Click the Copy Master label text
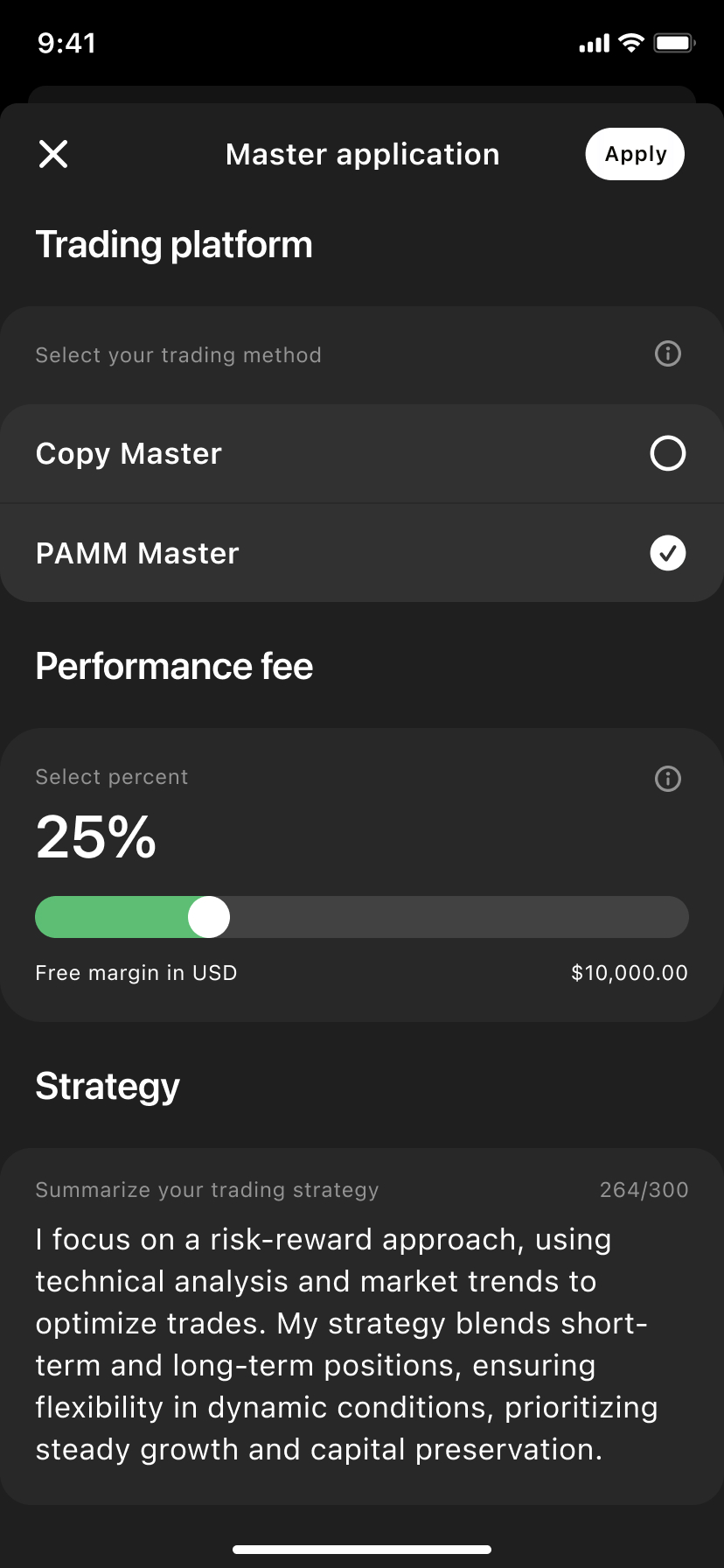Image resolution: width=724 pixels, height=1568 pixels. click(x=129, y=453)
